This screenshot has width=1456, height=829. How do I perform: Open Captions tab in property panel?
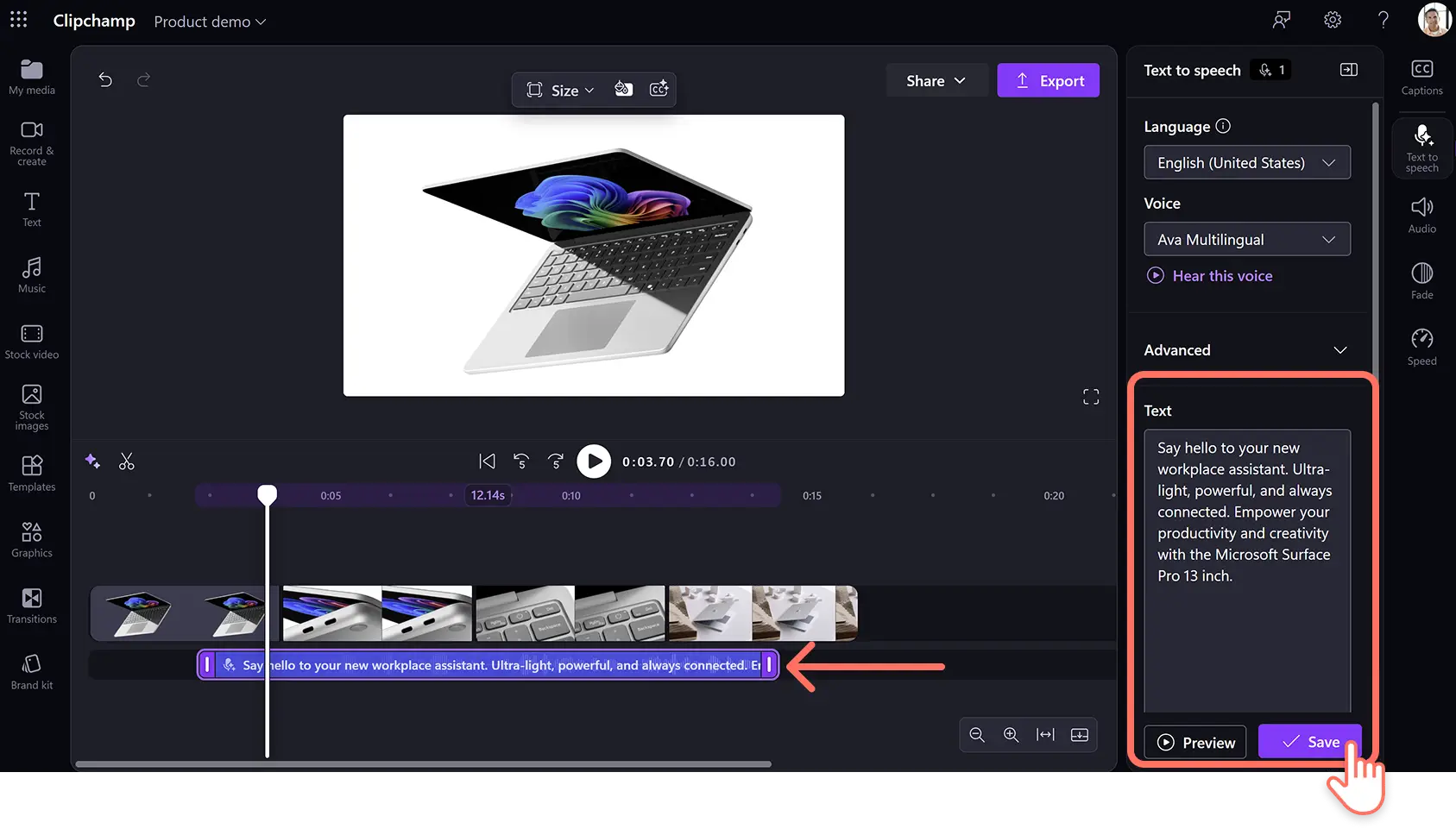[x=1421, y=78]
